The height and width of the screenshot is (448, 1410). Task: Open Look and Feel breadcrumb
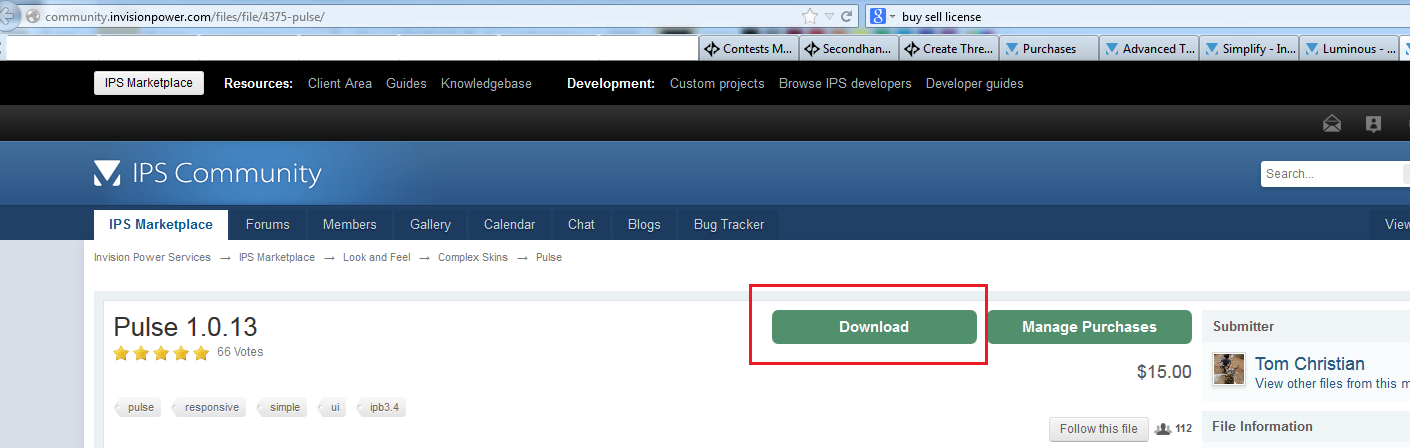(x=377, y=257)
